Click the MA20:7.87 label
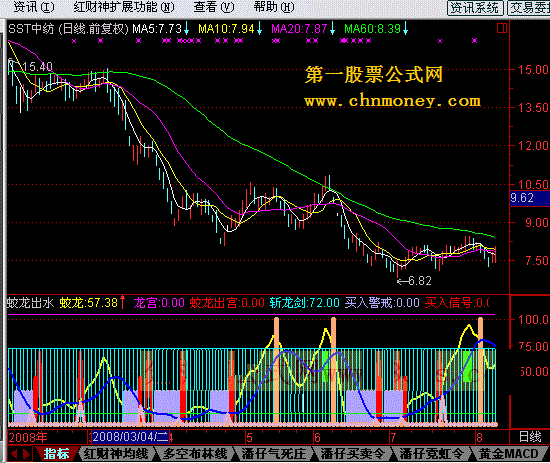This screenshot has height=463, width=550. [x=299, y=29]
